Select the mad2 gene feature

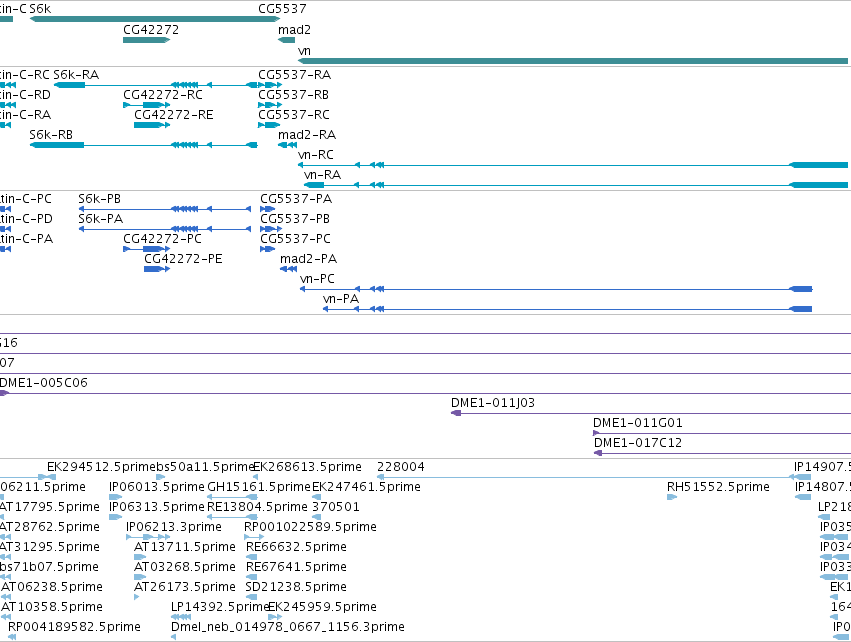click(287, 40)
